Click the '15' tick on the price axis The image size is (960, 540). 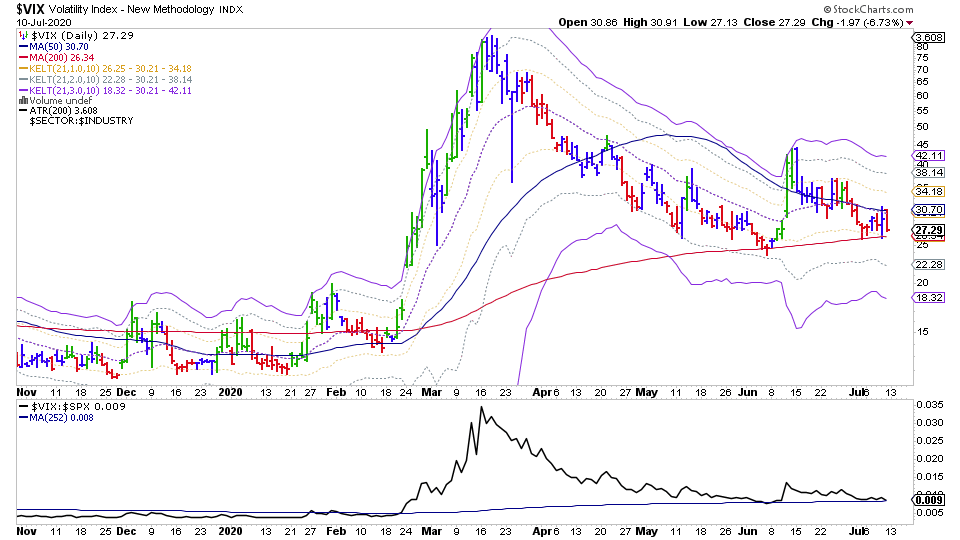pyautogui.click(x=922, y=331)
